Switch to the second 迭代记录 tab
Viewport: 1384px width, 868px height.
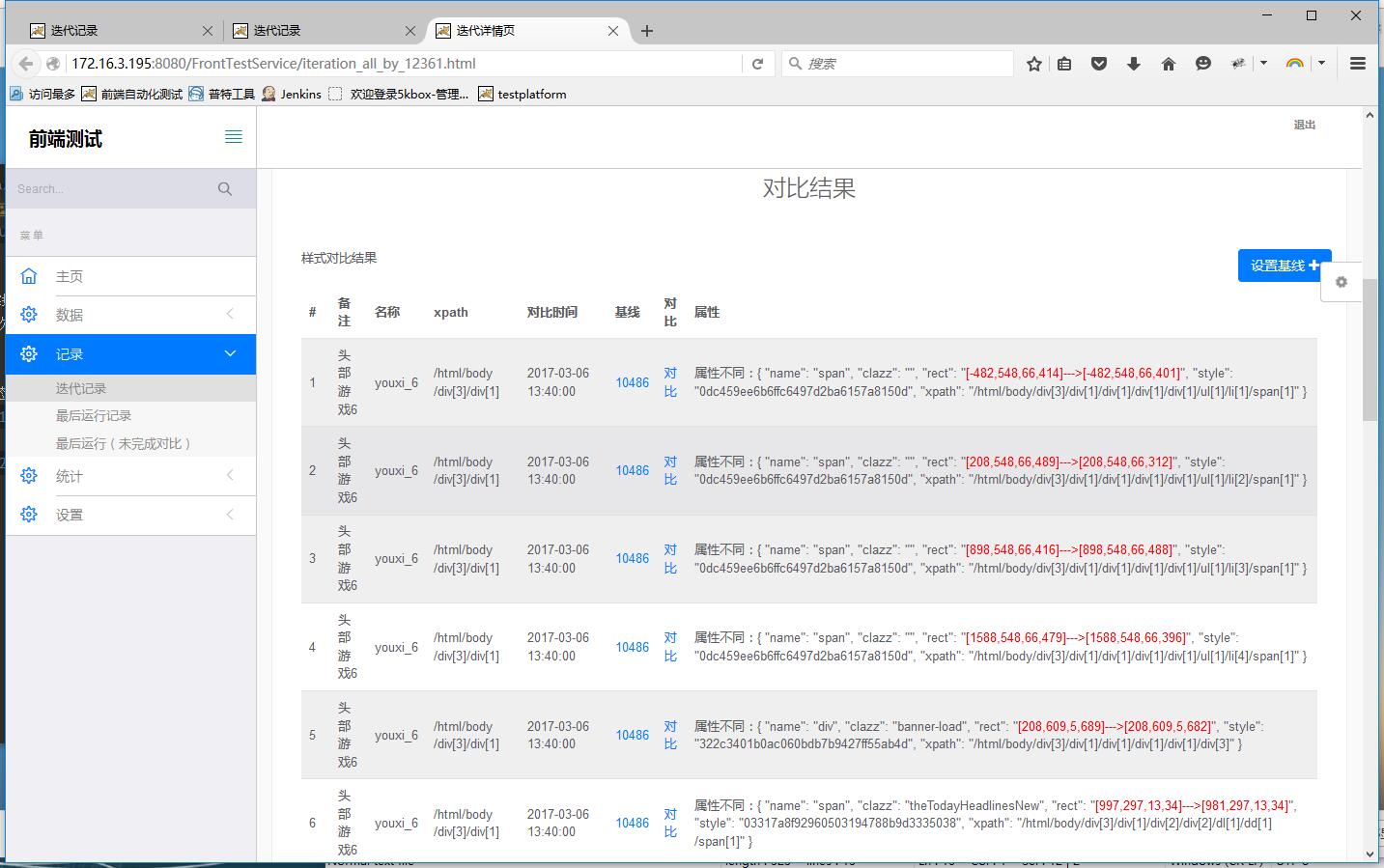click(324, 31)
